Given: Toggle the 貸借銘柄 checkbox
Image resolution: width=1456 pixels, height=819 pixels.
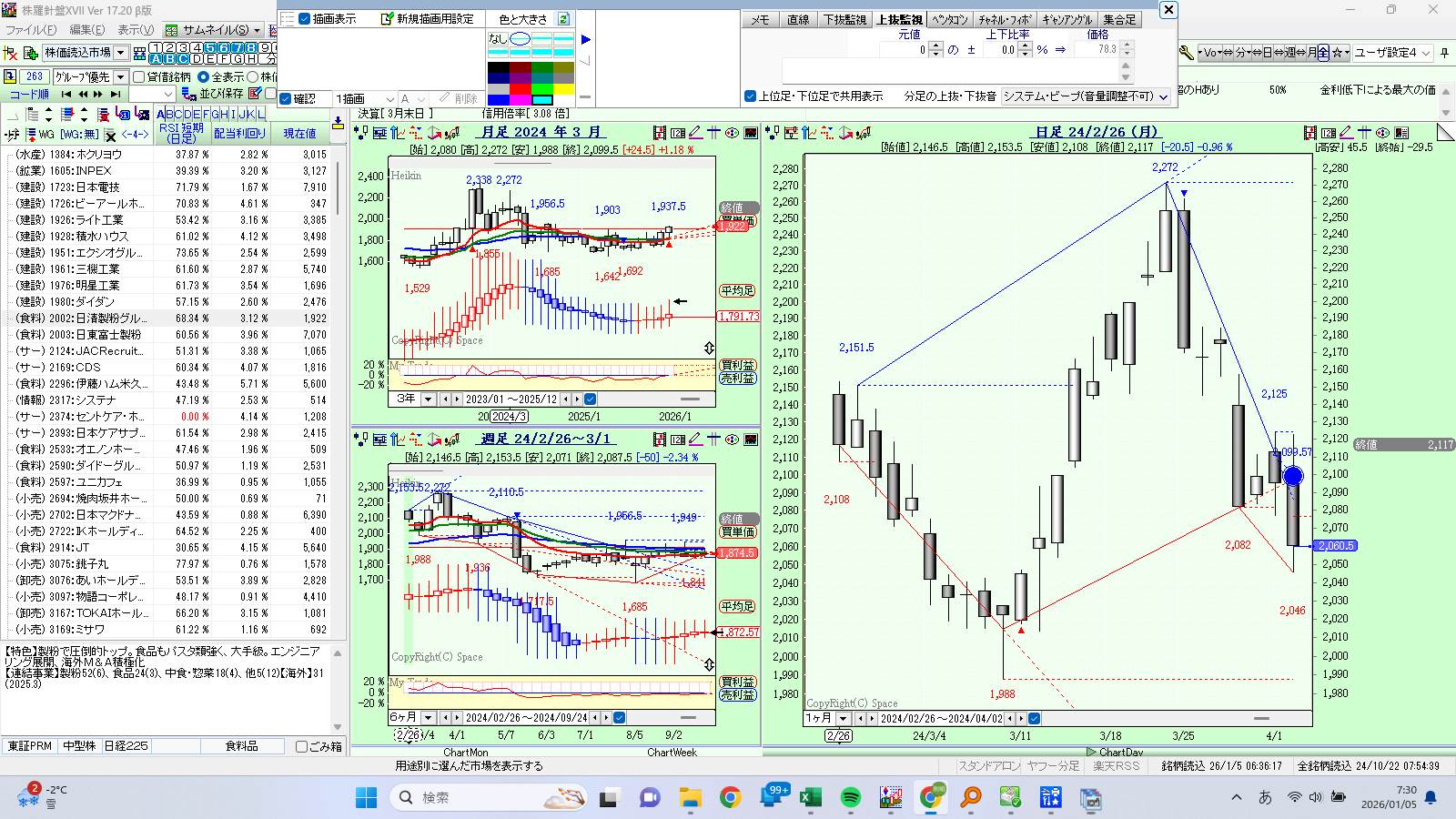Looking at the screenshot, I should [x=139, y=77].
